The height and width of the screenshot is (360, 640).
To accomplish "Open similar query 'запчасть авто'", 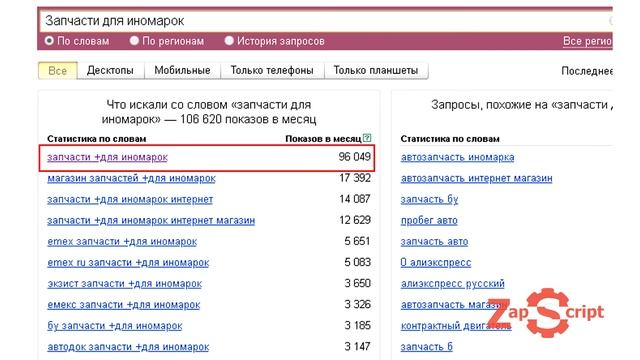I will (434, 242).
